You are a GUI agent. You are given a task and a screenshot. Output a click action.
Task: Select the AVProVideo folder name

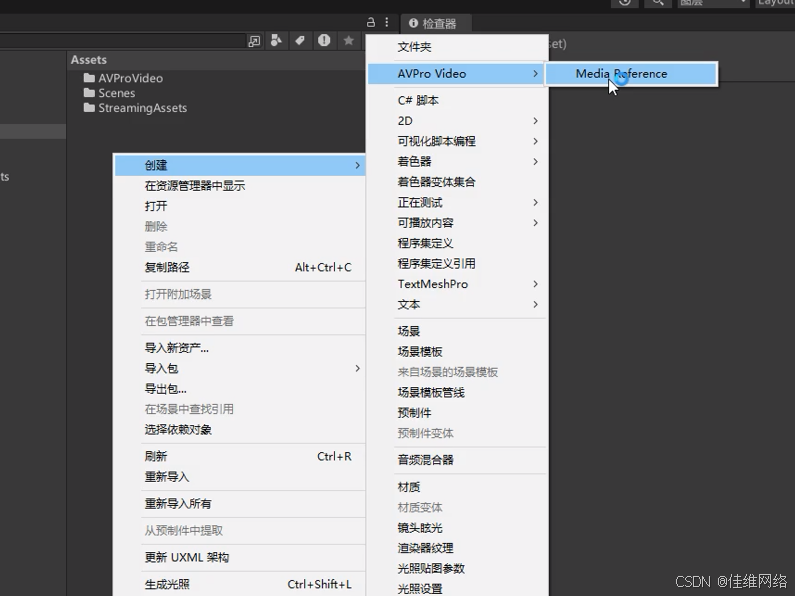click(x=131, y=78)
